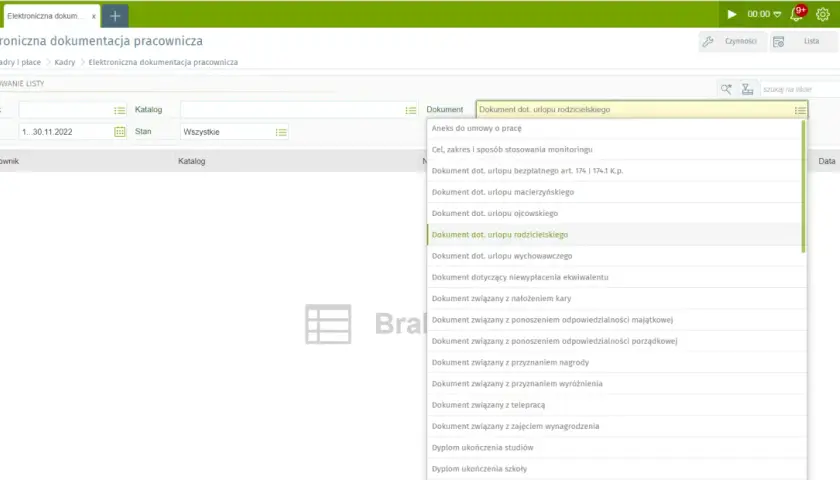The width and height of the screenshot is (840, 480).
Task: Click the date range field 1...30.11.2022
Action: [65, 132]
